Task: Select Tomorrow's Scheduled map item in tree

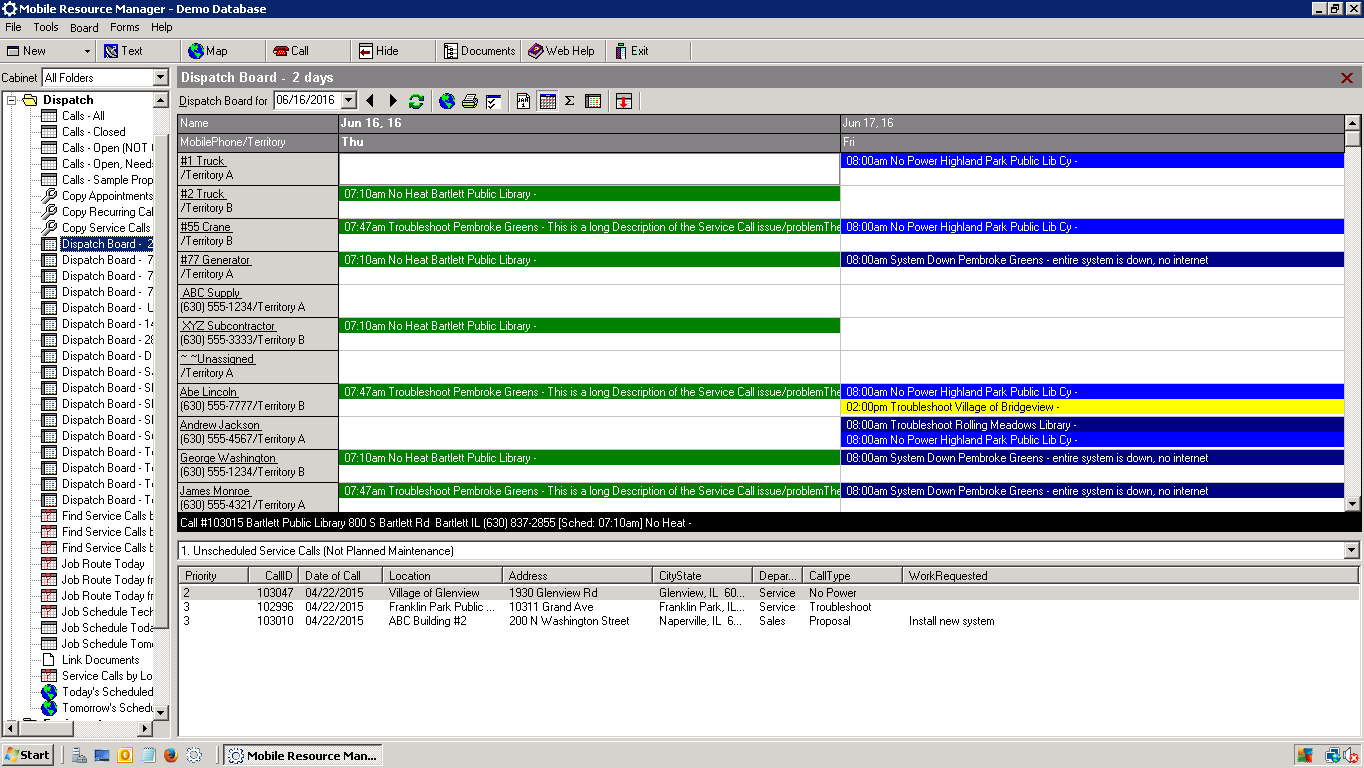Action: click(107, 708)
